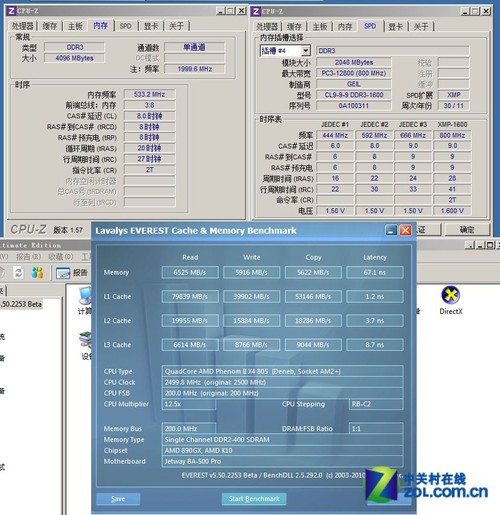Select the 处理器 tab in right CPU-Z window
This screenshot has width=500, height=515.
[267, 26]
